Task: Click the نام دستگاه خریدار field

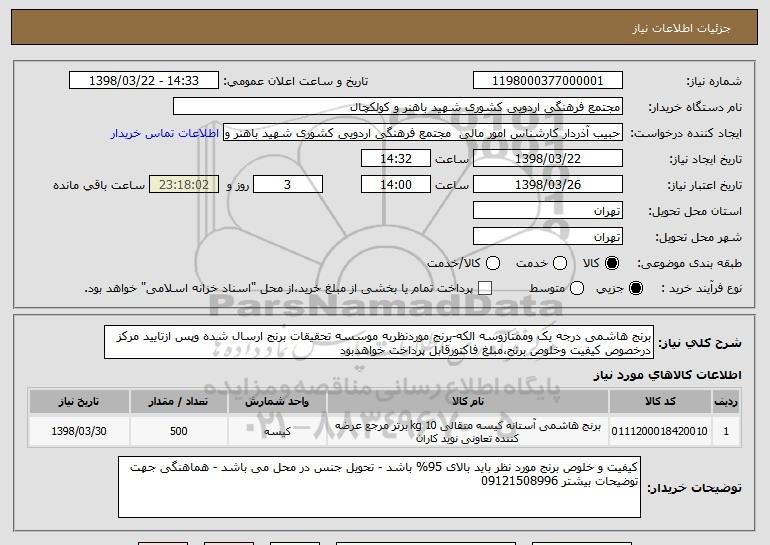Action: click(398, 107)
